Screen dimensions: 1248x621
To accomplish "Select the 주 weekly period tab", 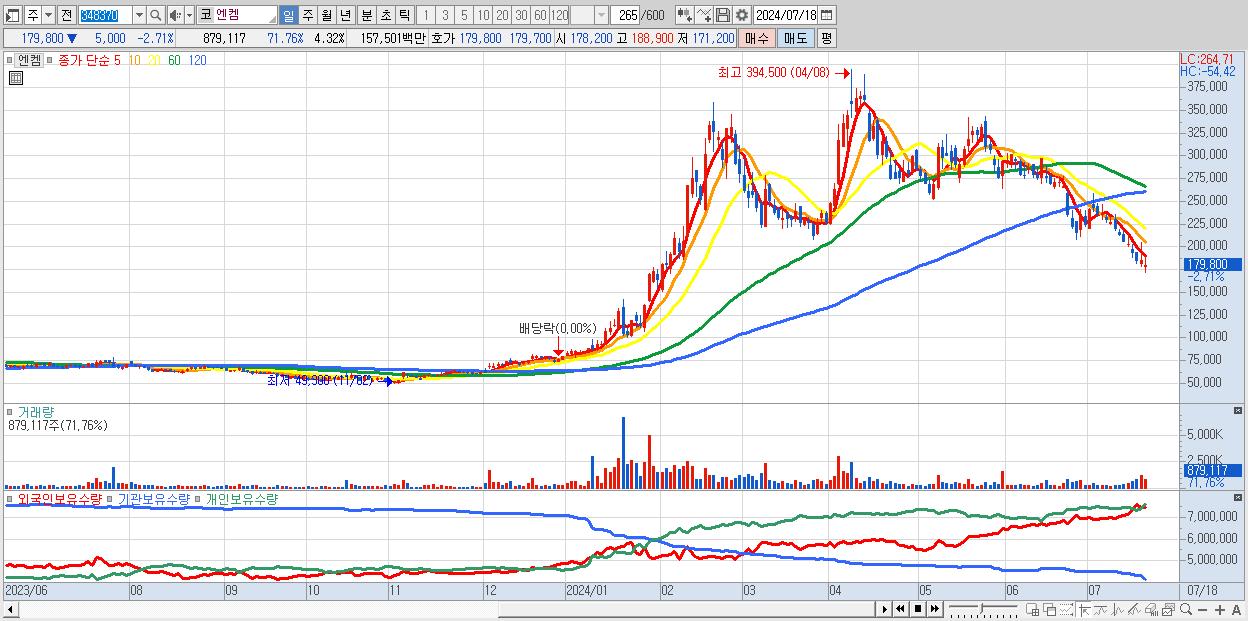I will point(307,15).
